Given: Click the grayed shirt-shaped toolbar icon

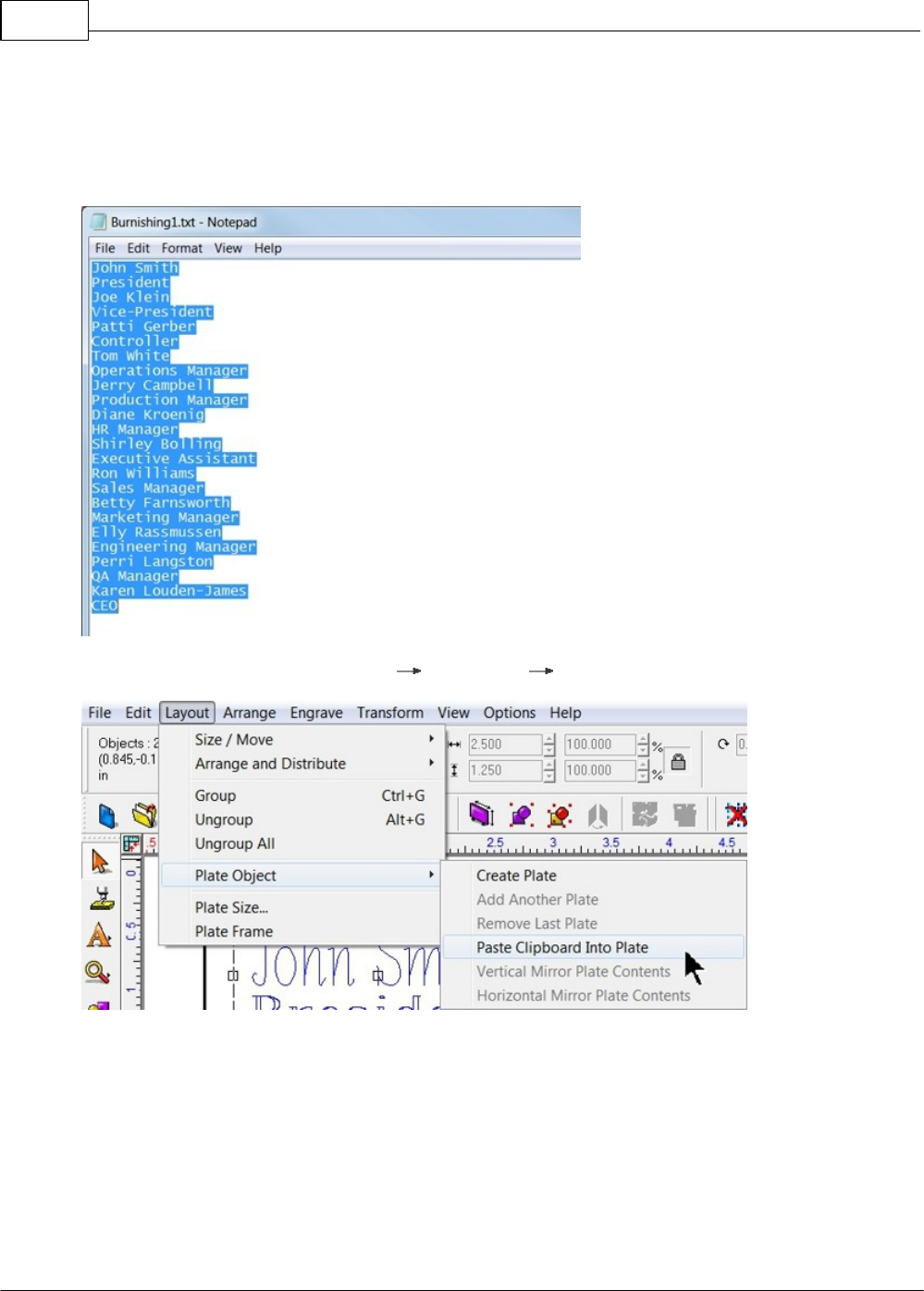Looking at the screenshot, I should (684, 814).
